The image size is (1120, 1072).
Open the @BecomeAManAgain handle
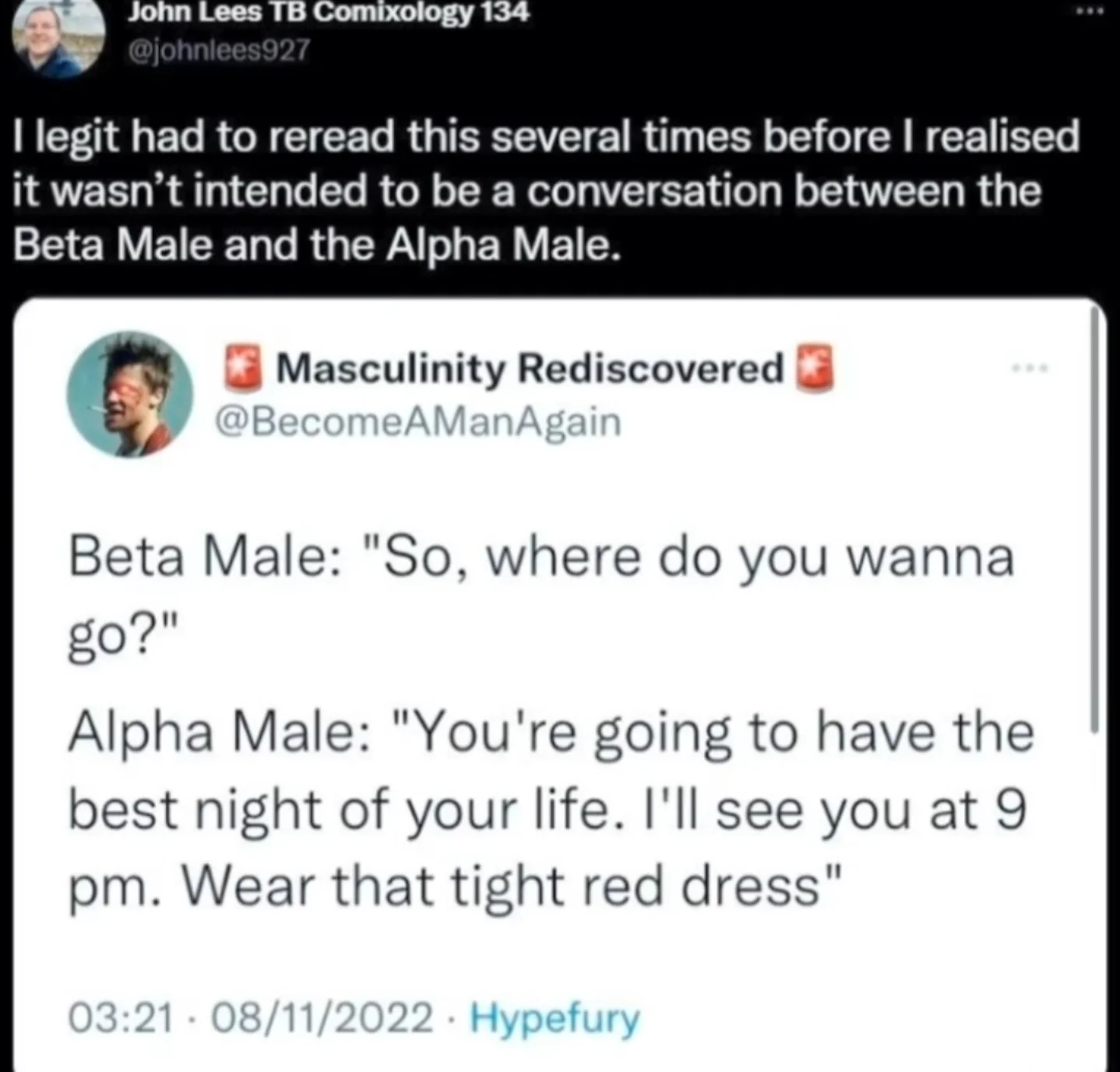point(417,422)
